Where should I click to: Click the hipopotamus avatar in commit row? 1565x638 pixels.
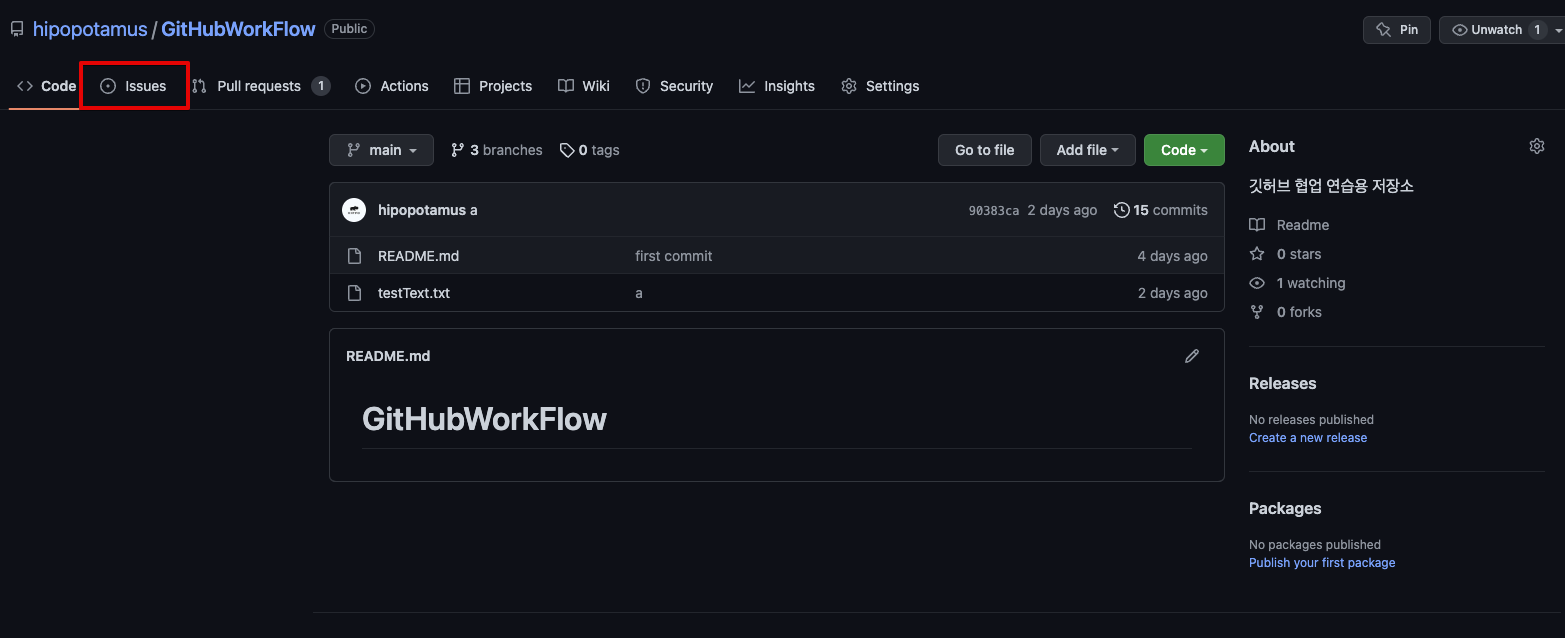pyautogui.click(x=354, y=210)
